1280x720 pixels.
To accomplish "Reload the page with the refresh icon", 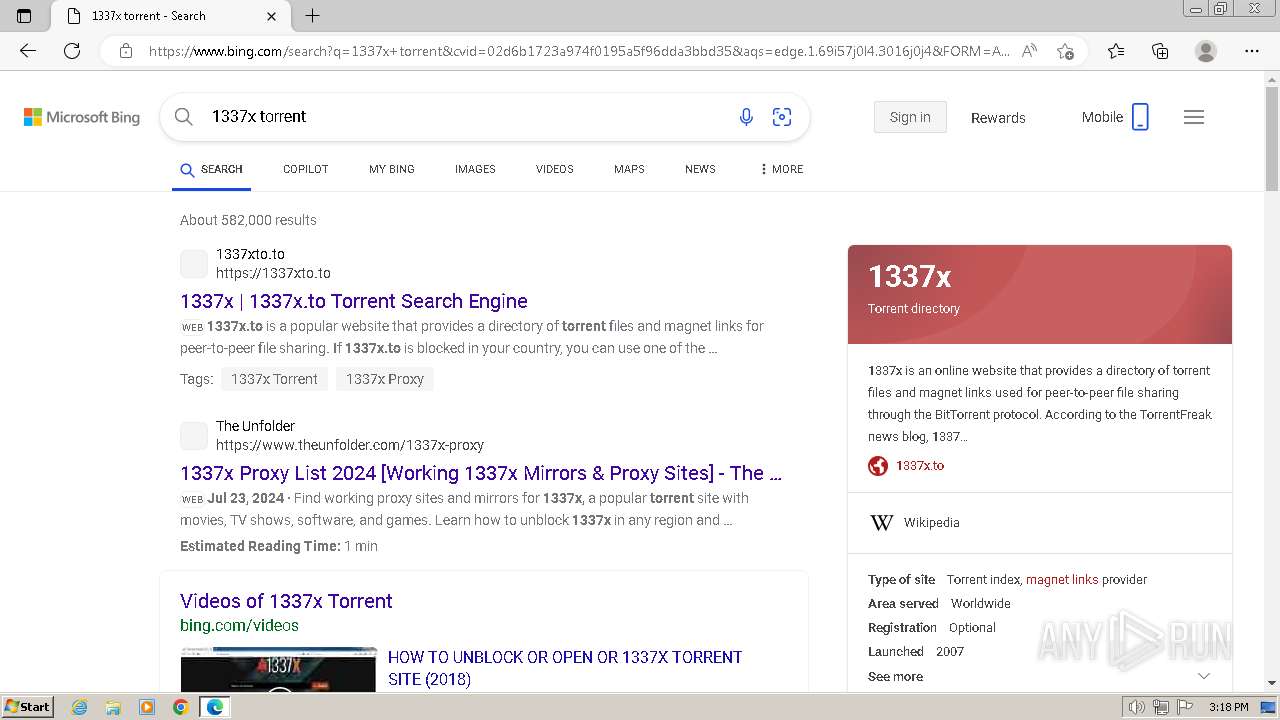I will click(x=72, y=51).
